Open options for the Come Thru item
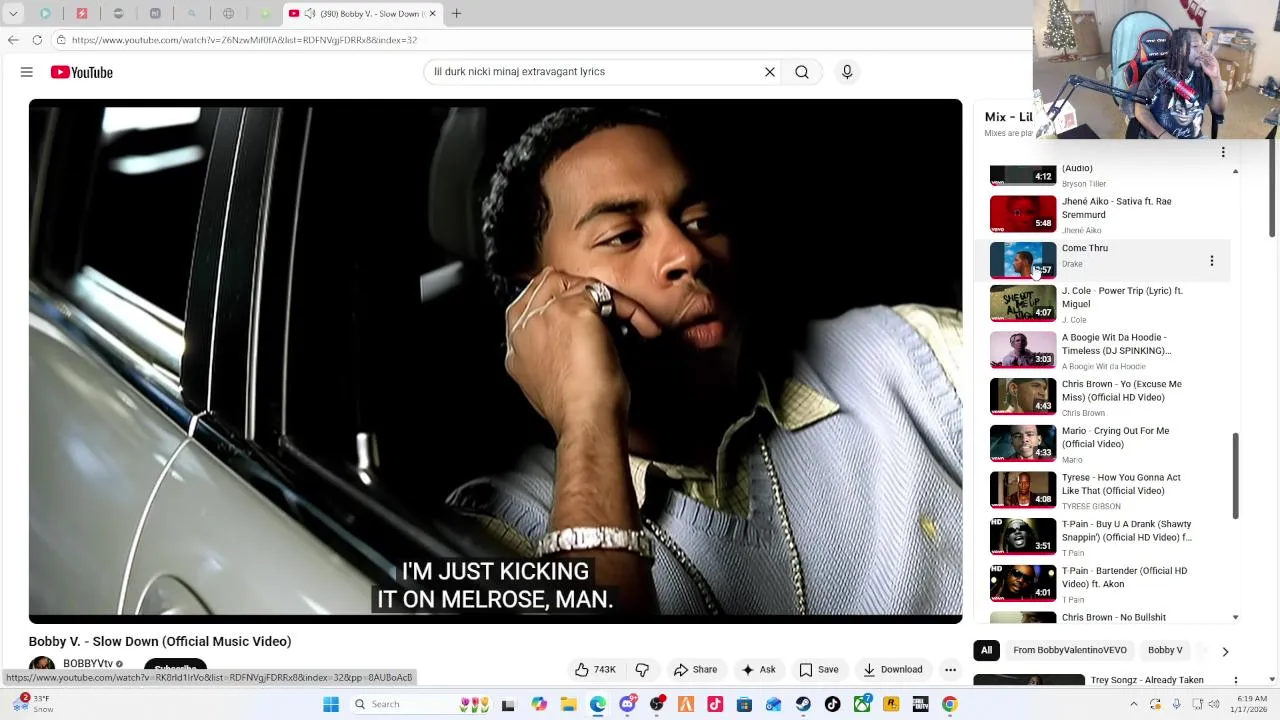 (x=1211, y=261)
